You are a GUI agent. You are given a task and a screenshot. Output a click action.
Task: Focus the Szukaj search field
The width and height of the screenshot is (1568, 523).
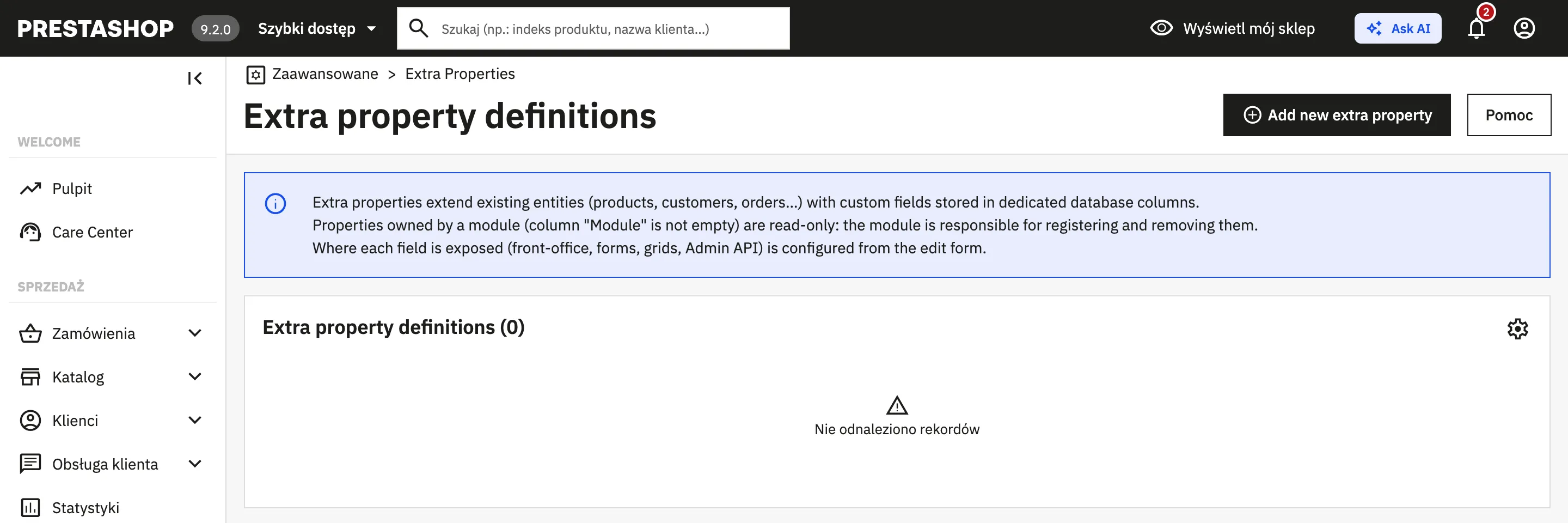click(x=593, y=28)
